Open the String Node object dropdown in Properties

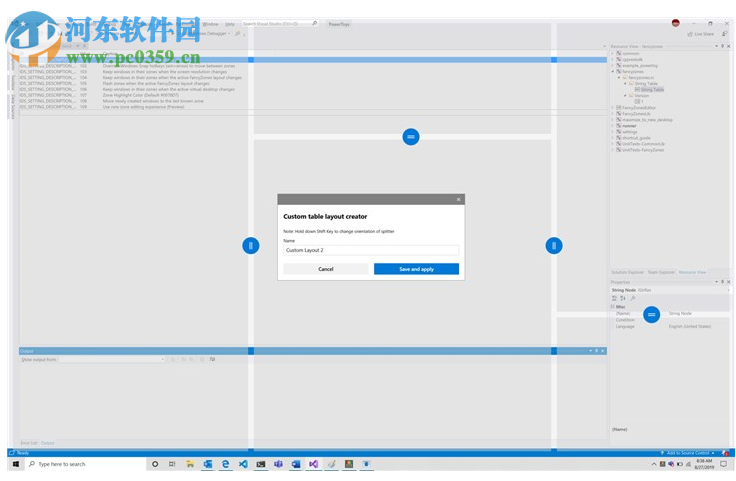point(728,290)
